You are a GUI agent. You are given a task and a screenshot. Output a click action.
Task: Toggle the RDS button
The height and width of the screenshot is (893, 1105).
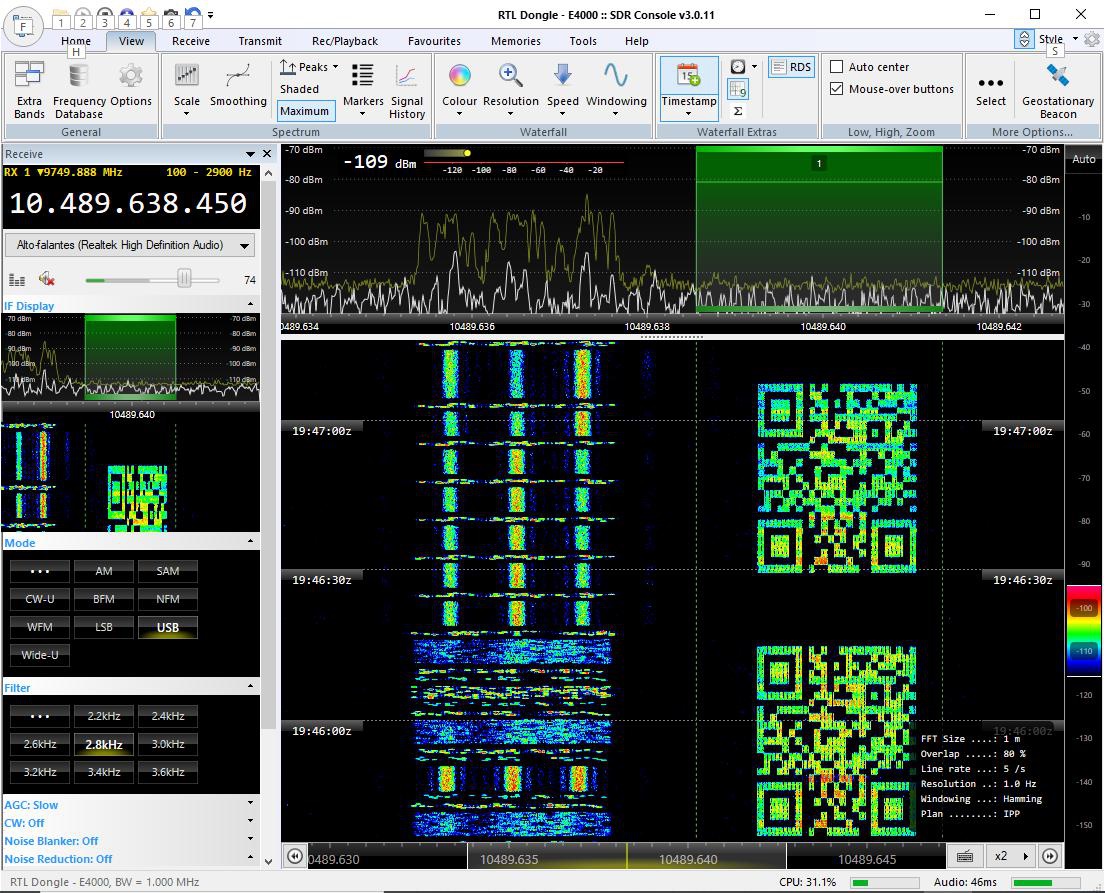coord(791,67)
